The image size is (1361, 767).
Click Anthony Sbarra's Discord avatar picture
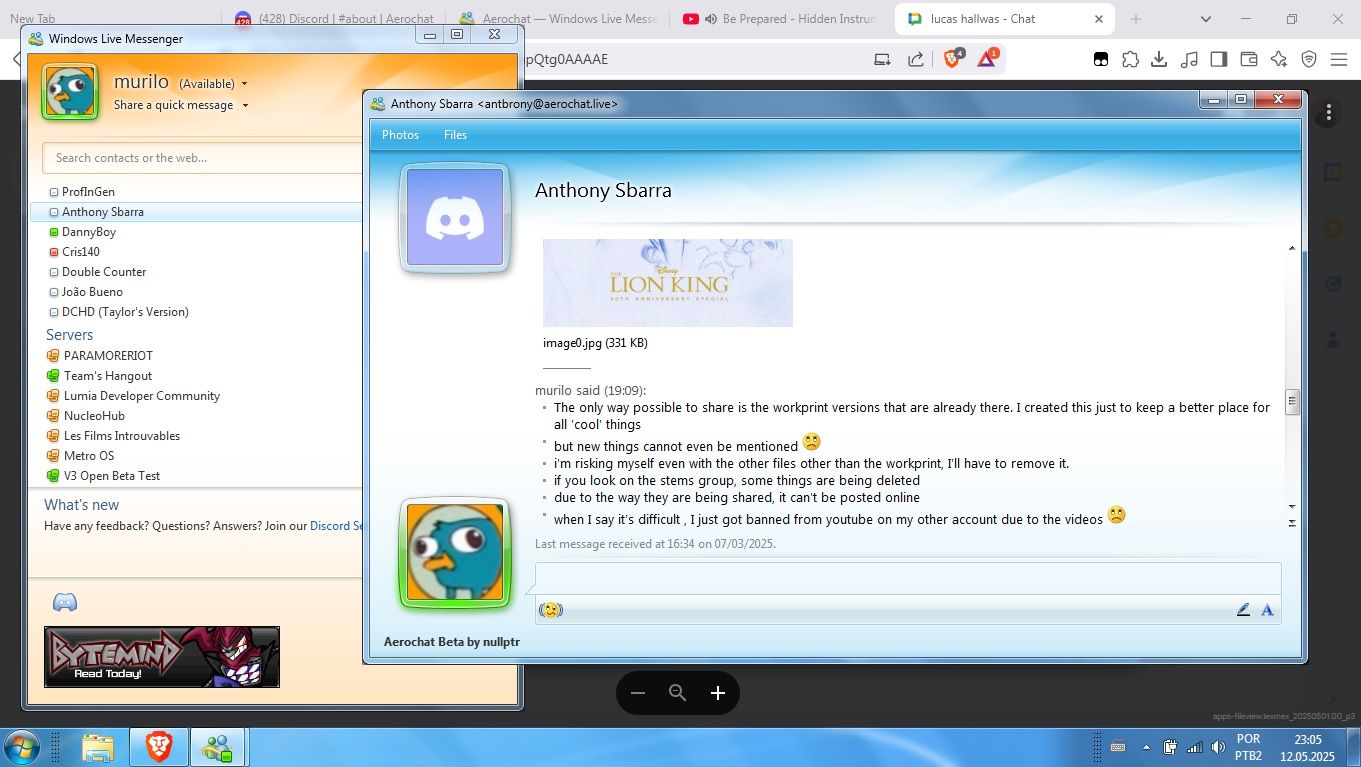pyautogui.click(x=455, y=217)
